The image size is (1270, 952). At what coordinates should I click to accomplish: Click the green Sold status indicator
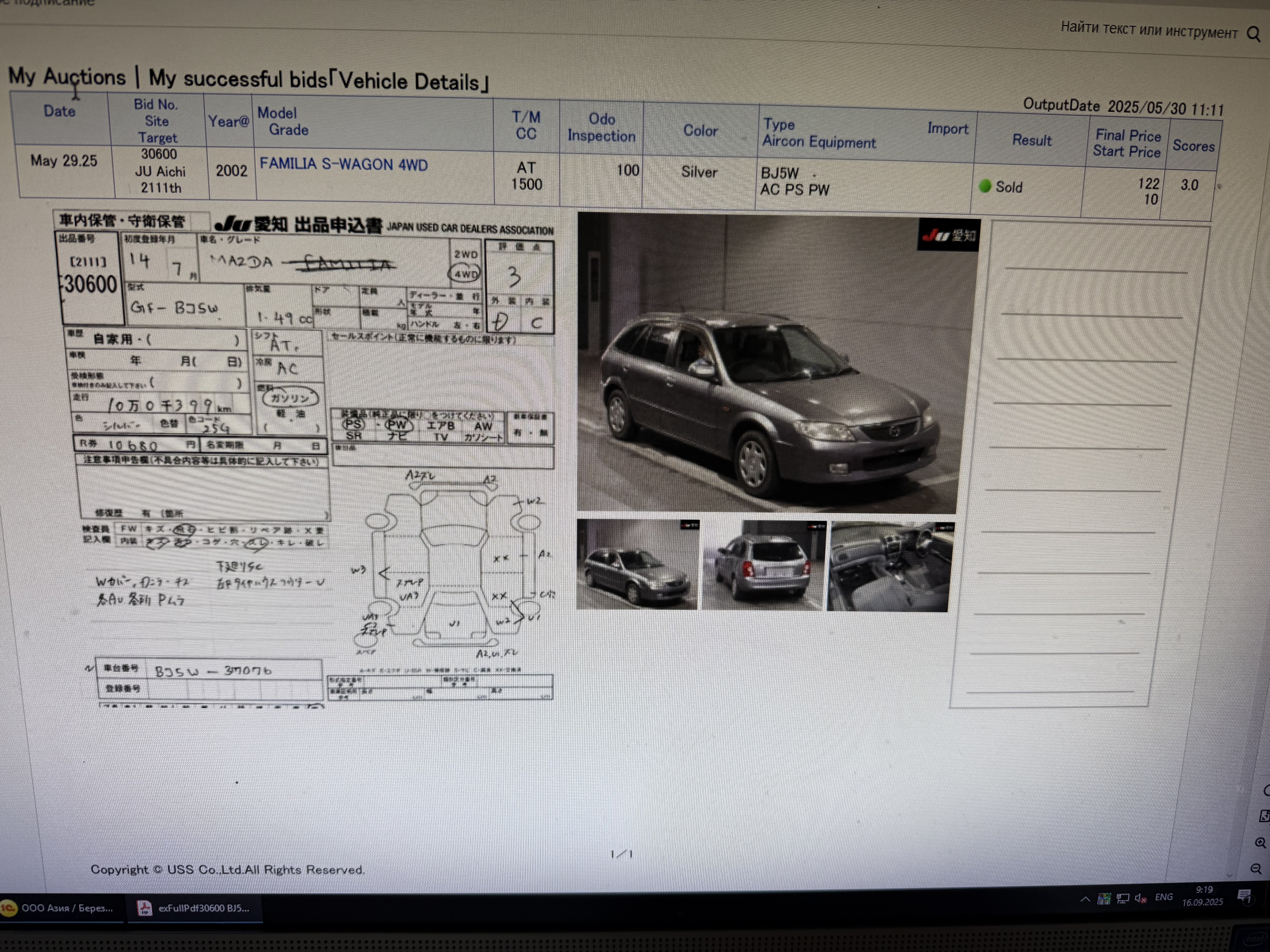pyautogui.click(x=985, y=186)
